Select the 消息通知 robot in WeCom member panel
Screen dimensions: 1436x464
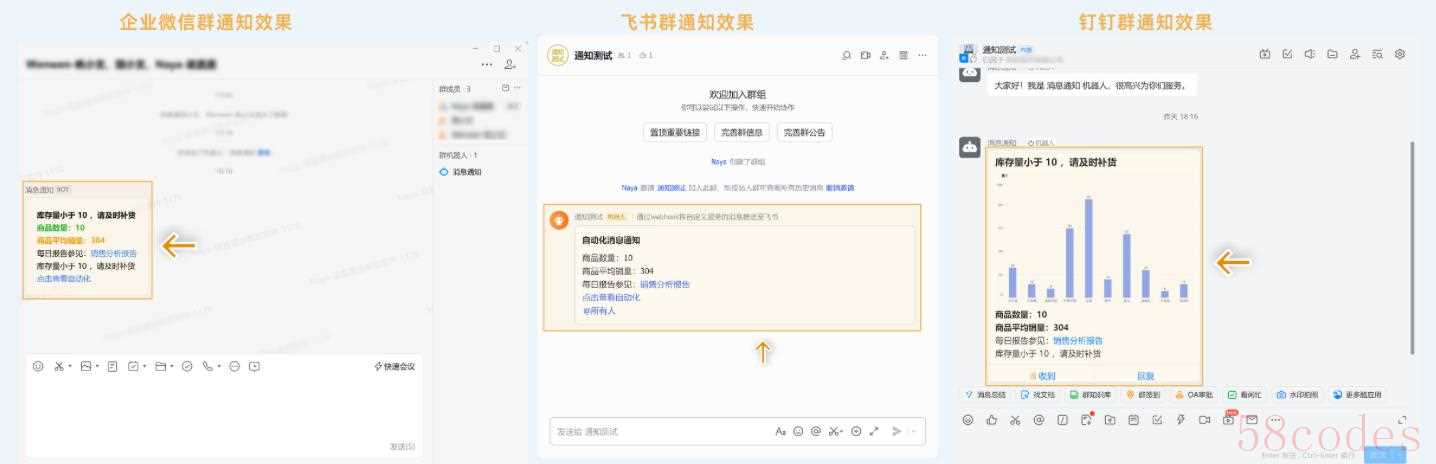[461, 172]
